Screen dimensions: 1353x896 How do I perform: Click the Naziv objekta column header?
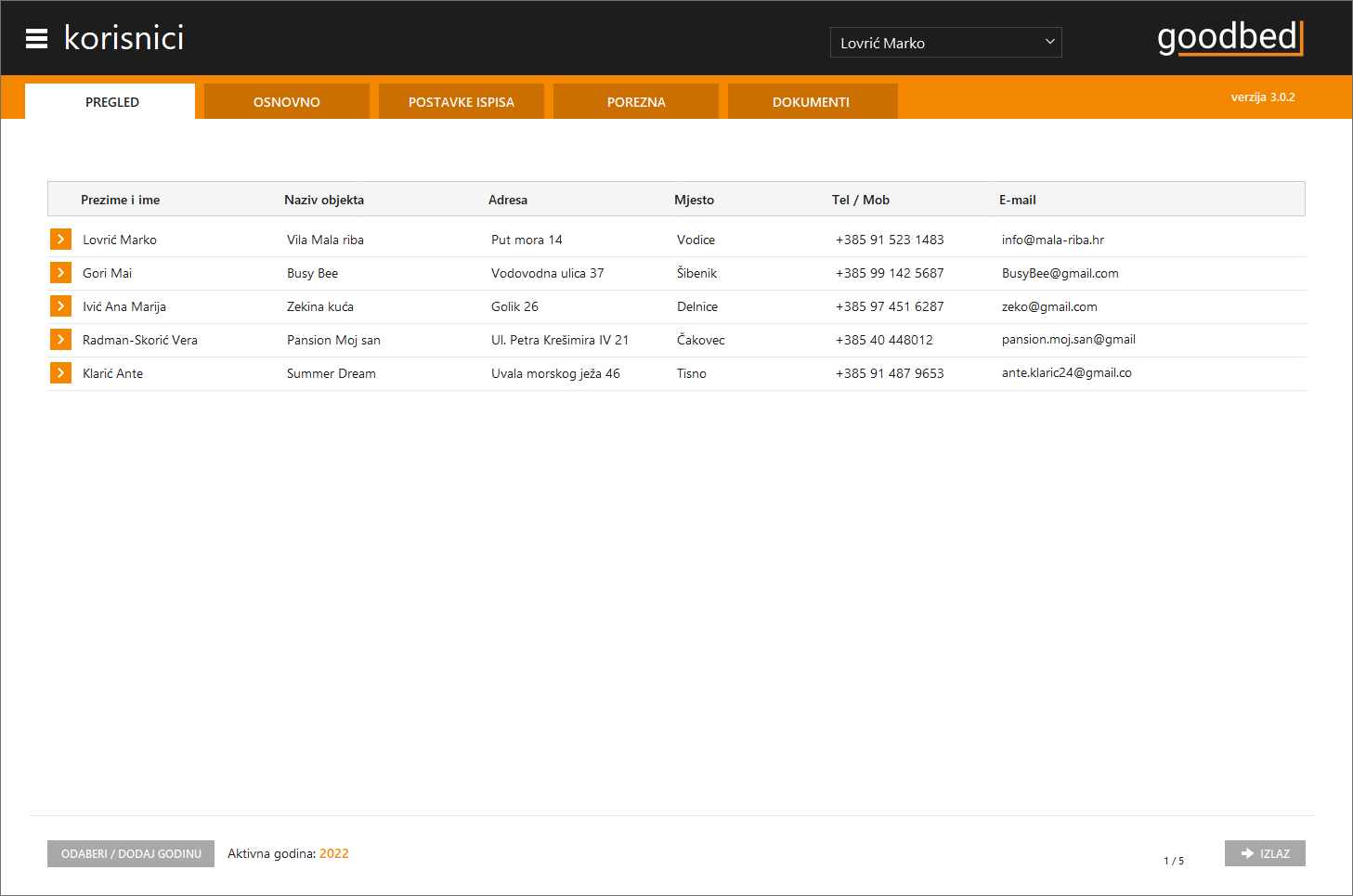tap(324, 200)
